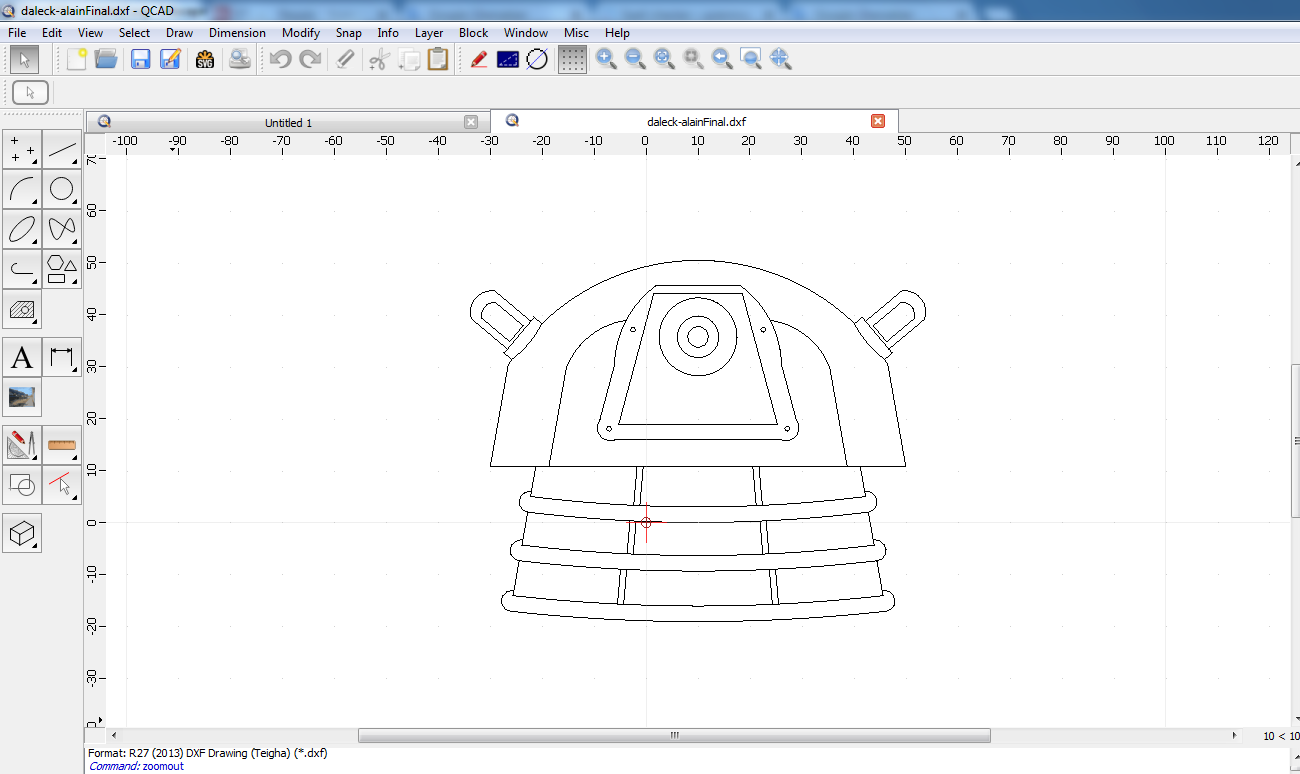Viewport: 1300px width, 774px height.
Task: Activate the select pointer tool
Action: tap(24, 59)
